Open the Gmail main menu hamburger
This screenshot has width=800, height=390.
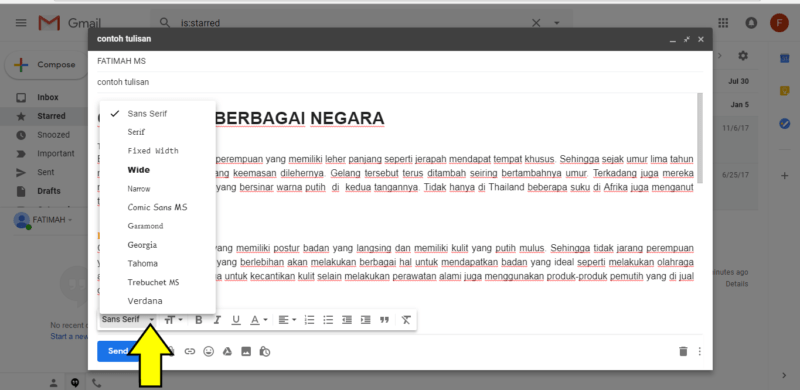tap(21, 23)
